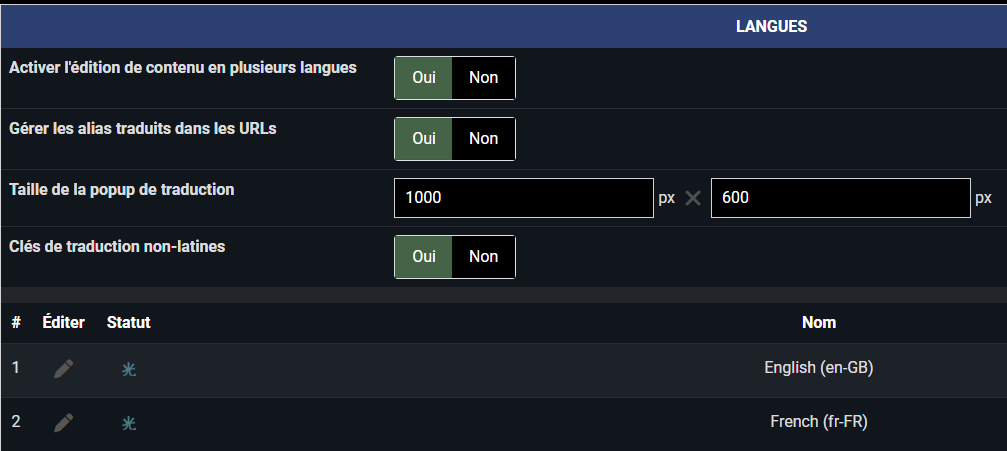This screenshot has height=451, width=1007.
Task: Focus the popup width field showing 1000
Action: tap(523, 198)
